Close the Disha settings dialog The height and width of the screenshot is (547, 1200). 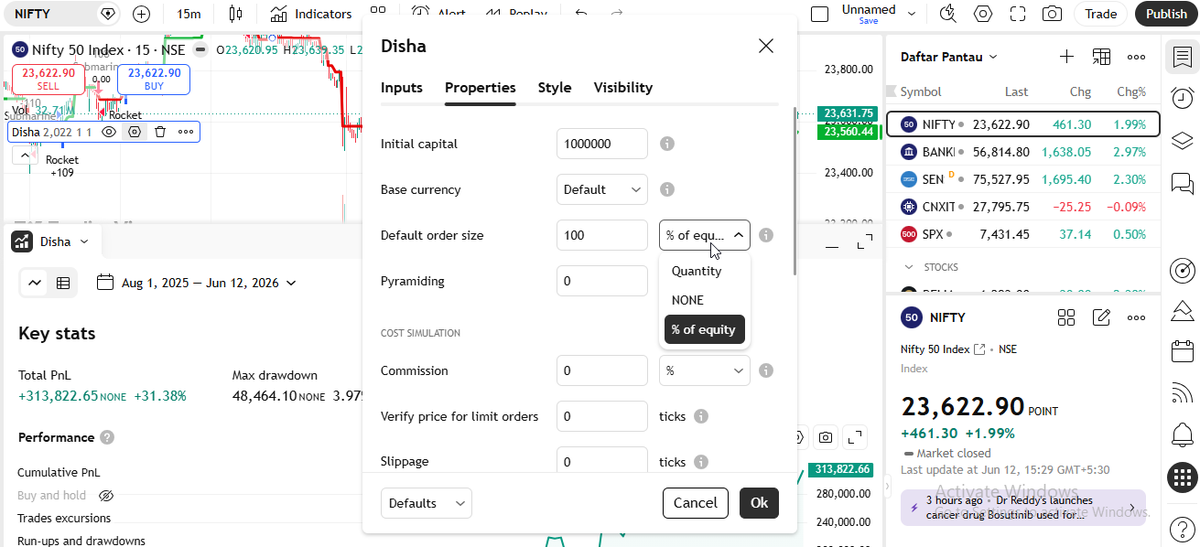coord(766,46)
